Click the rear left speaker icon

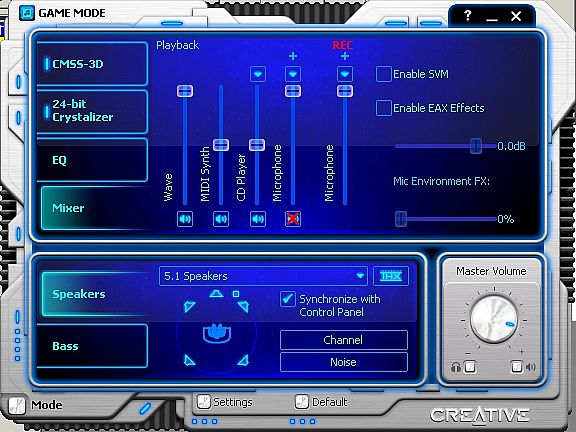coord(189,360)
